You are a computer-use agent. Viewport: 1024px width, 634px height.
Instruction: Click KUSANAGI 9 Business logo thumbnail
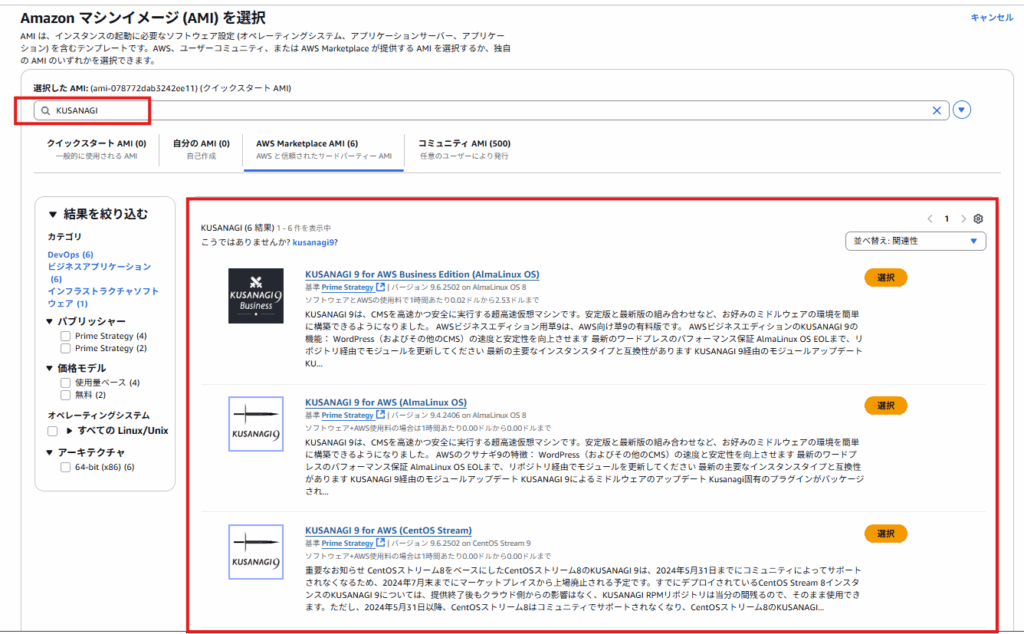click(x=256, y=296)
